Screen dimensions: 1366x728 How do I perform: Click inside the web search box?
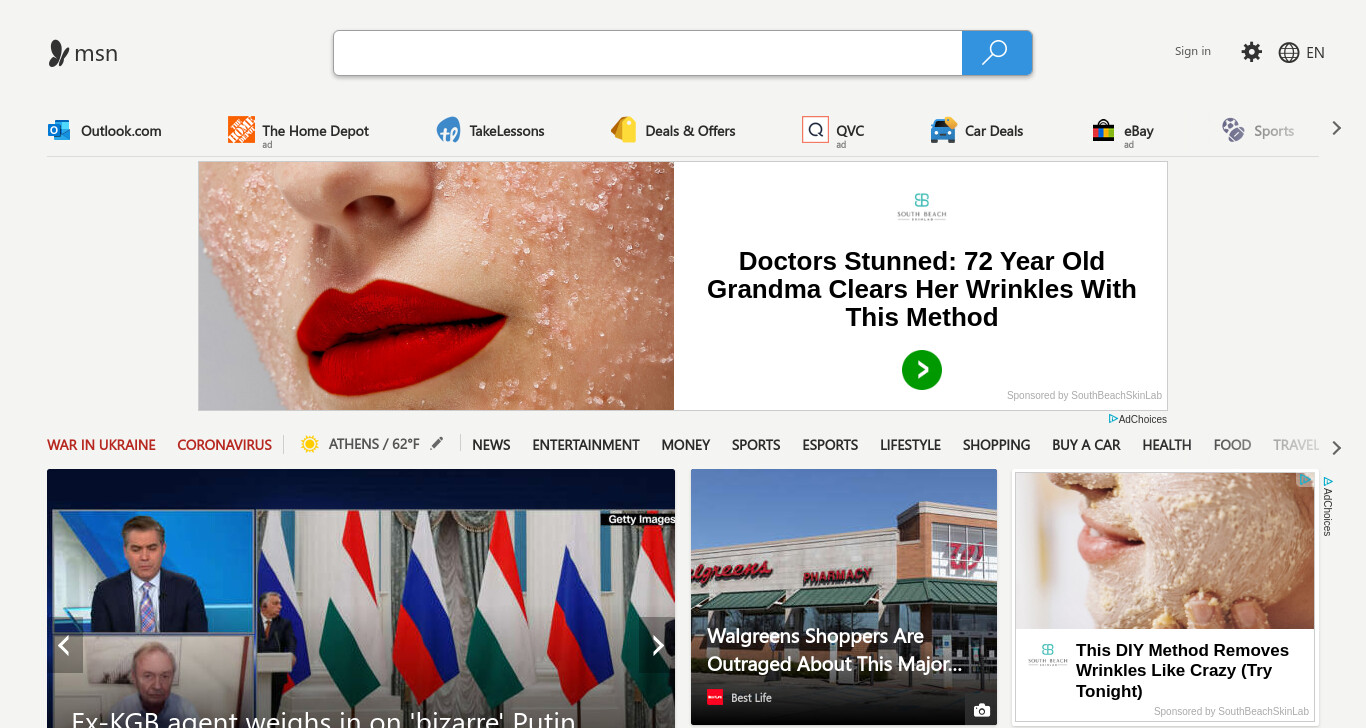648,53
